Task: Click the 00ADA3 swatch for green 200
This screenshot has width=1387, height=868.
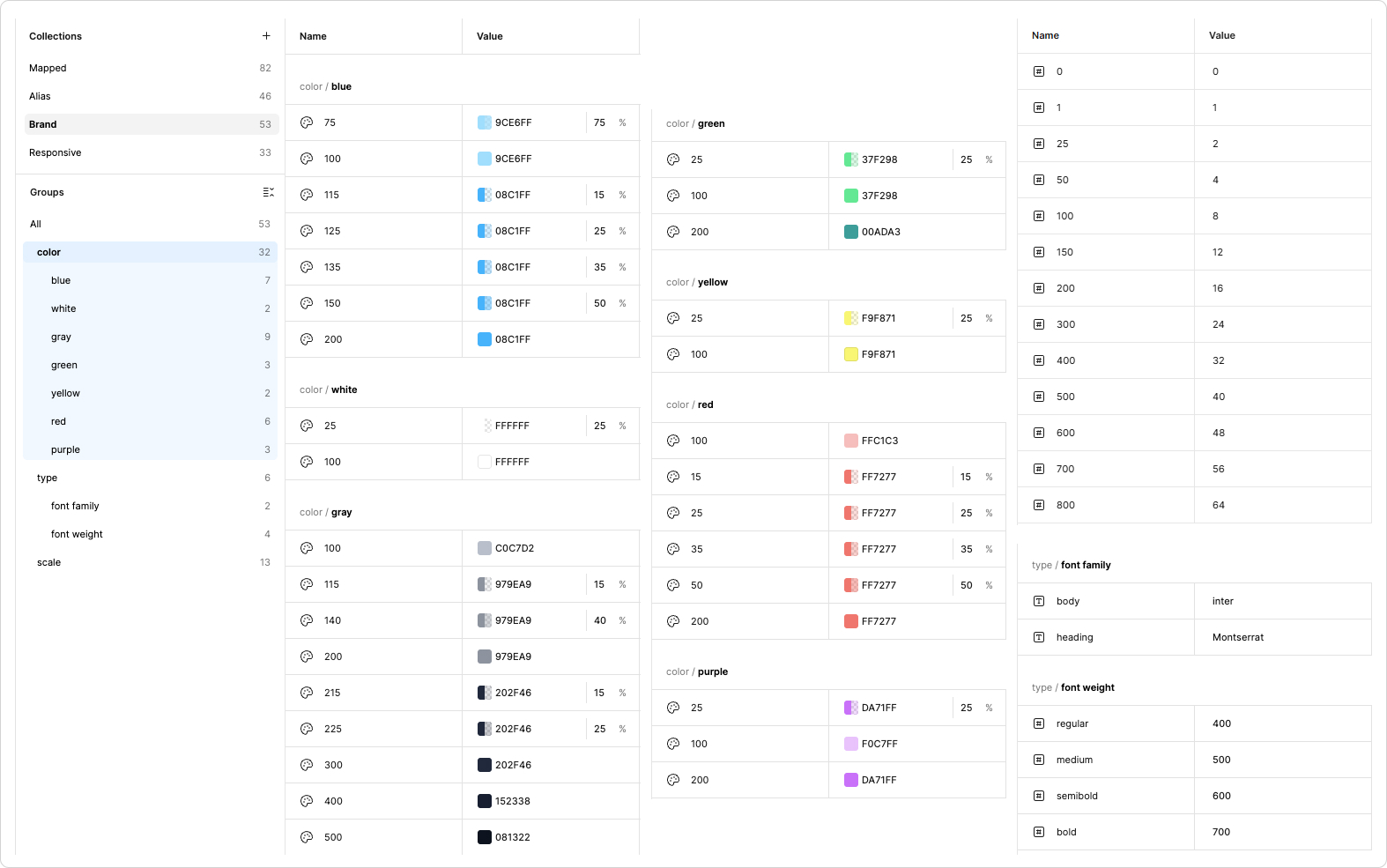Action: pyautogui.click(x=851, y=232)
